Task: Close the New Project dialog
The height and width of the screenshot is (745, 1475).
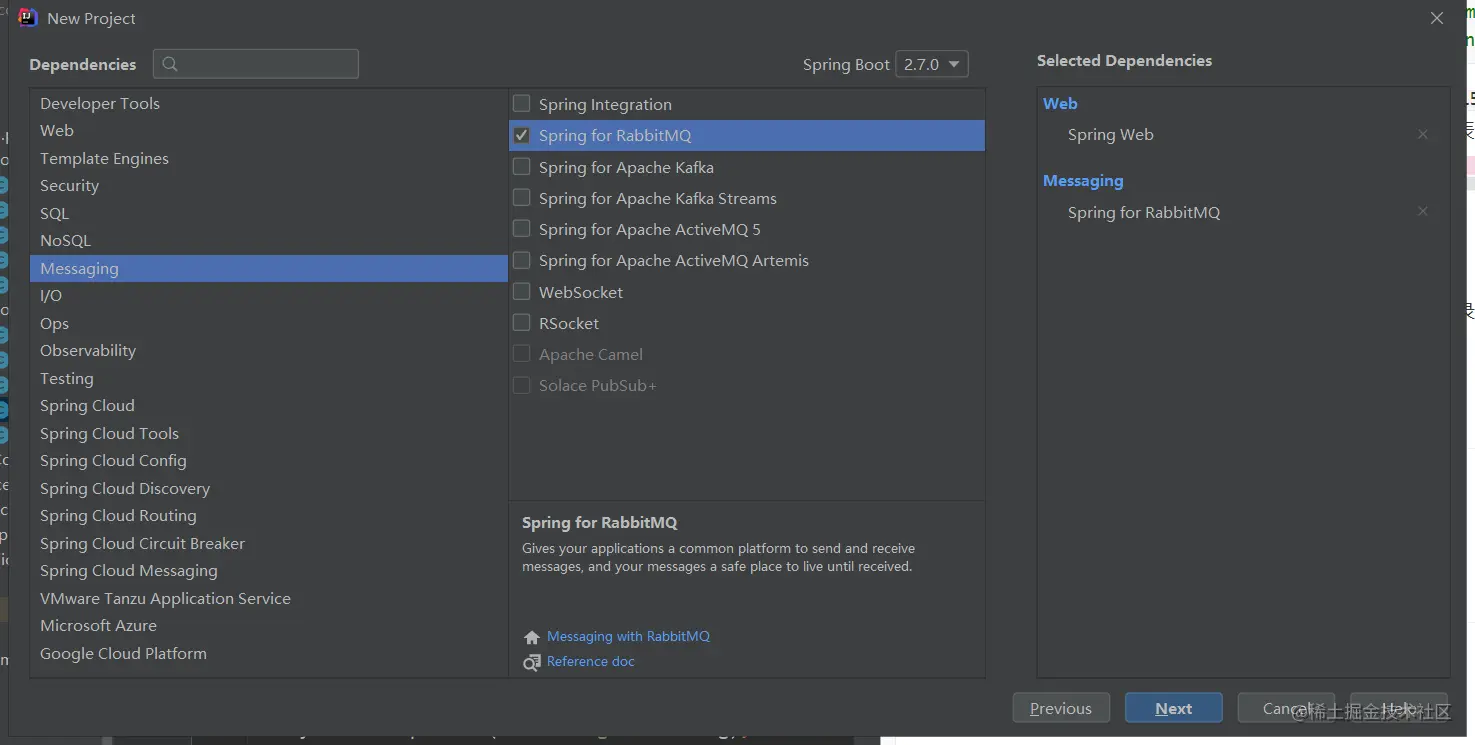Action: click(x=1437, y=18)
